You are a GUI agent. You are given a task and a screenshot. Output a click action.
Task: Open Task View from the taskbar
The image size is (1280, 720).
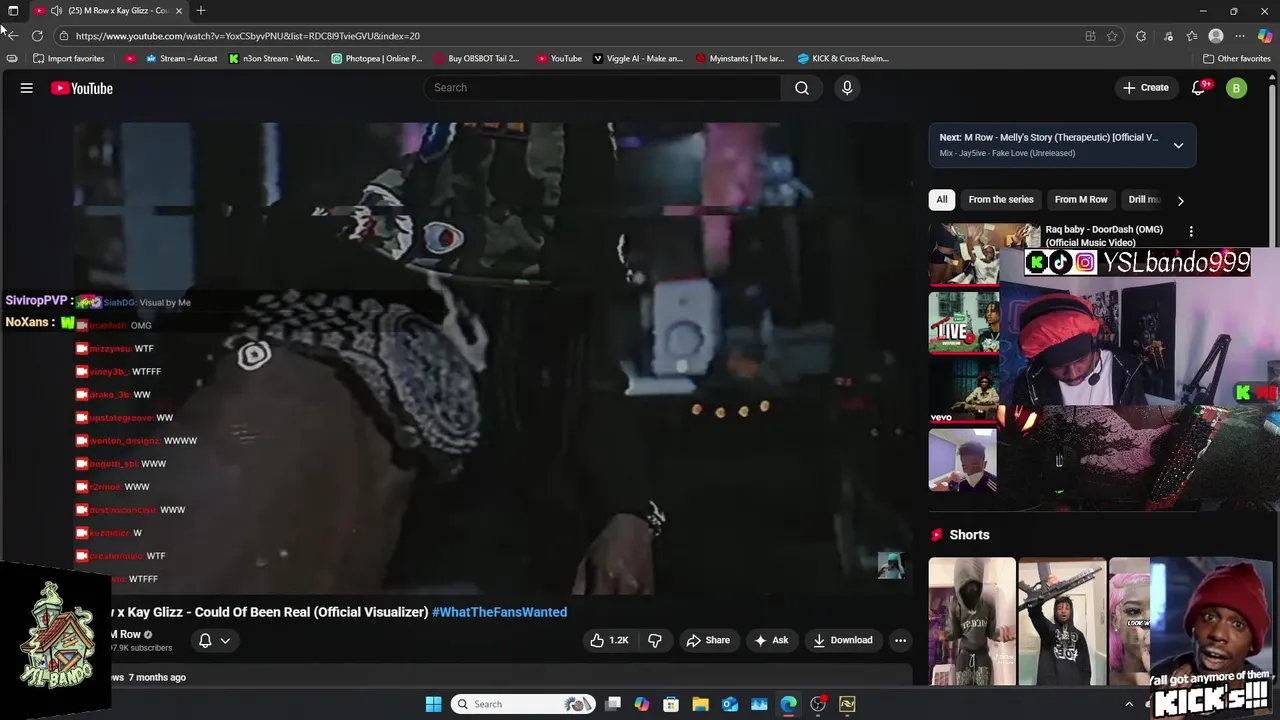click(x=613, y=704)
